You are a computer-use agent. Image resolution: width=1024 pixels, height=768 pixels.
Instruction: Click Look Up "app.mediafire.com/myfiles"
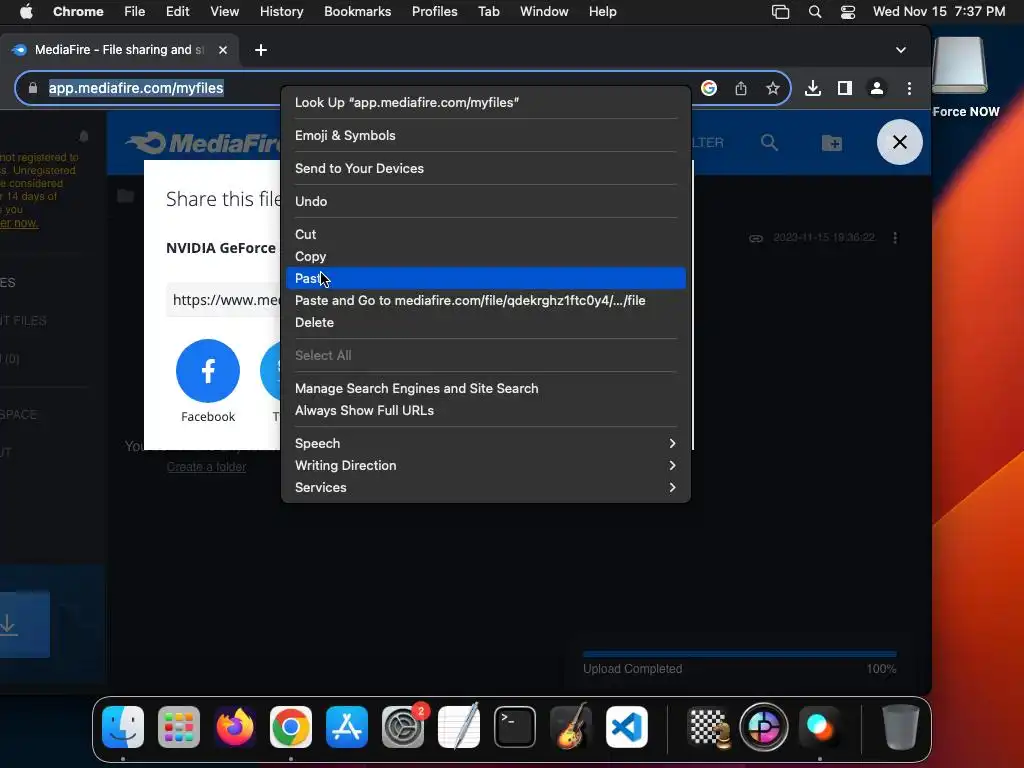[486, 103]
